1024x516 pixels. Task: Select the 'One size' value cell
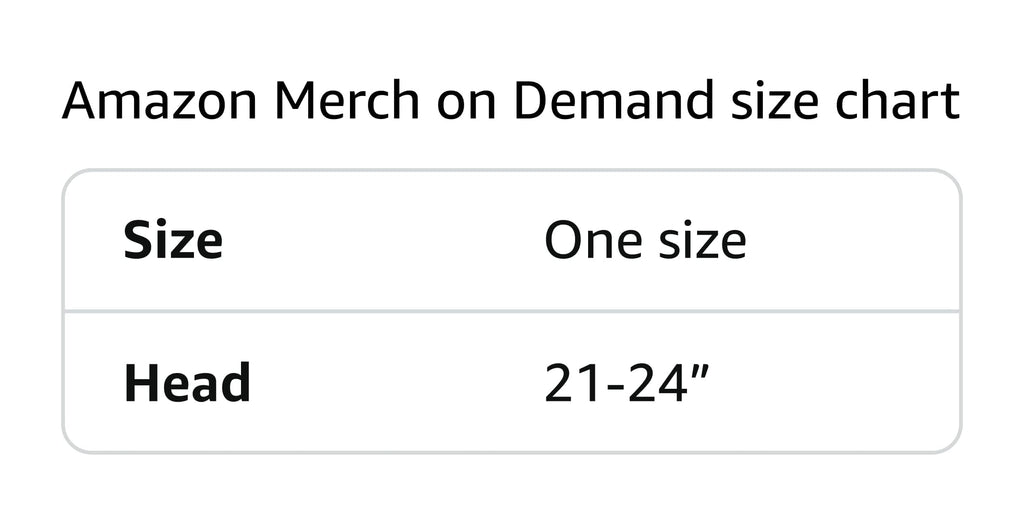[645, 241]
